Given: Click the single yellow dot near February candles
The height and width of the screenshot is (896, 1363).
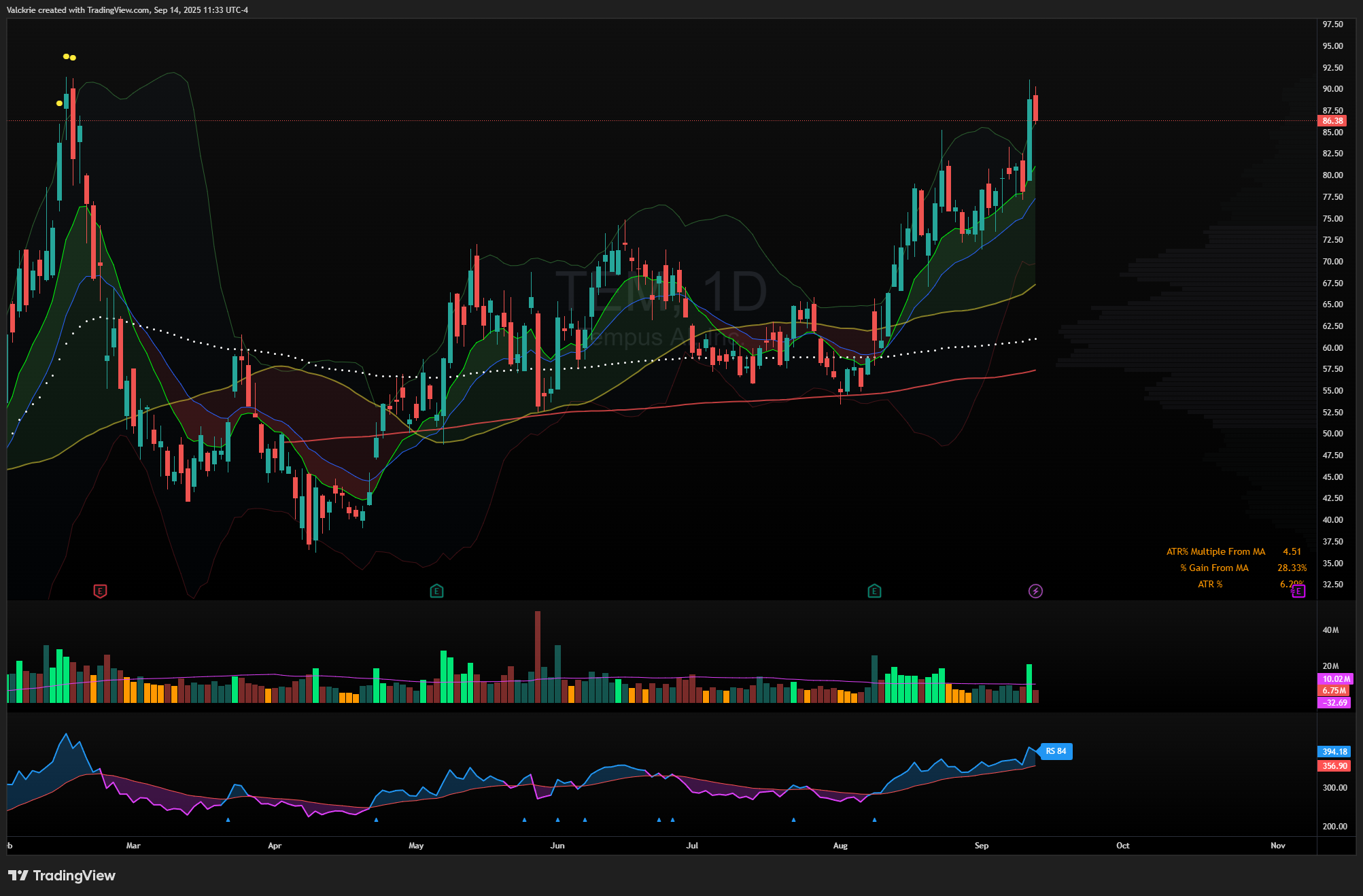Looking at the screenshot, I should tap(59, 103).
